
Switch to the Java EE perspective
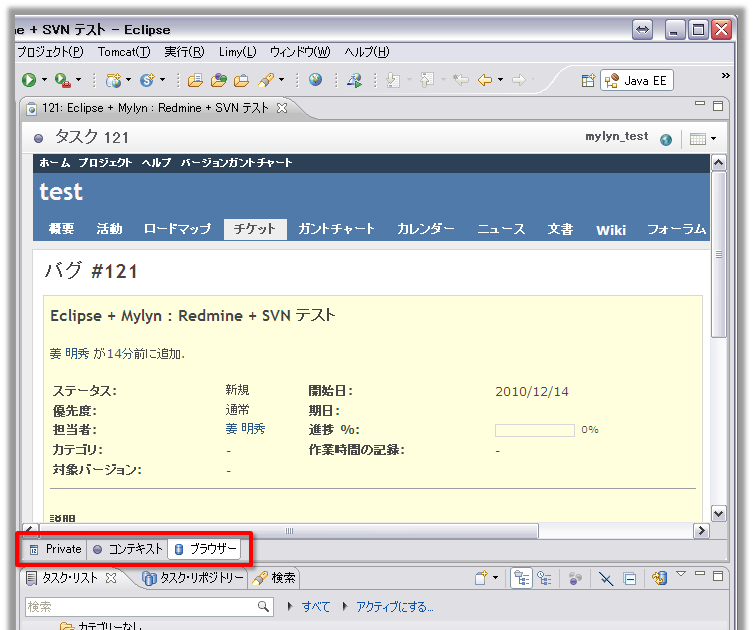click(x=637, y=80)
